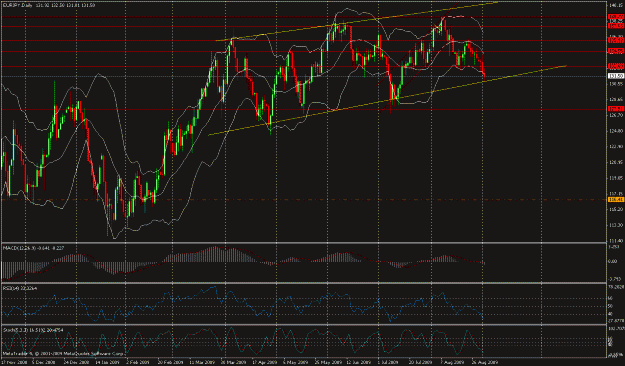Click the 14 Jan 2009 date label

pyautogui.click(x=108, y=362)
